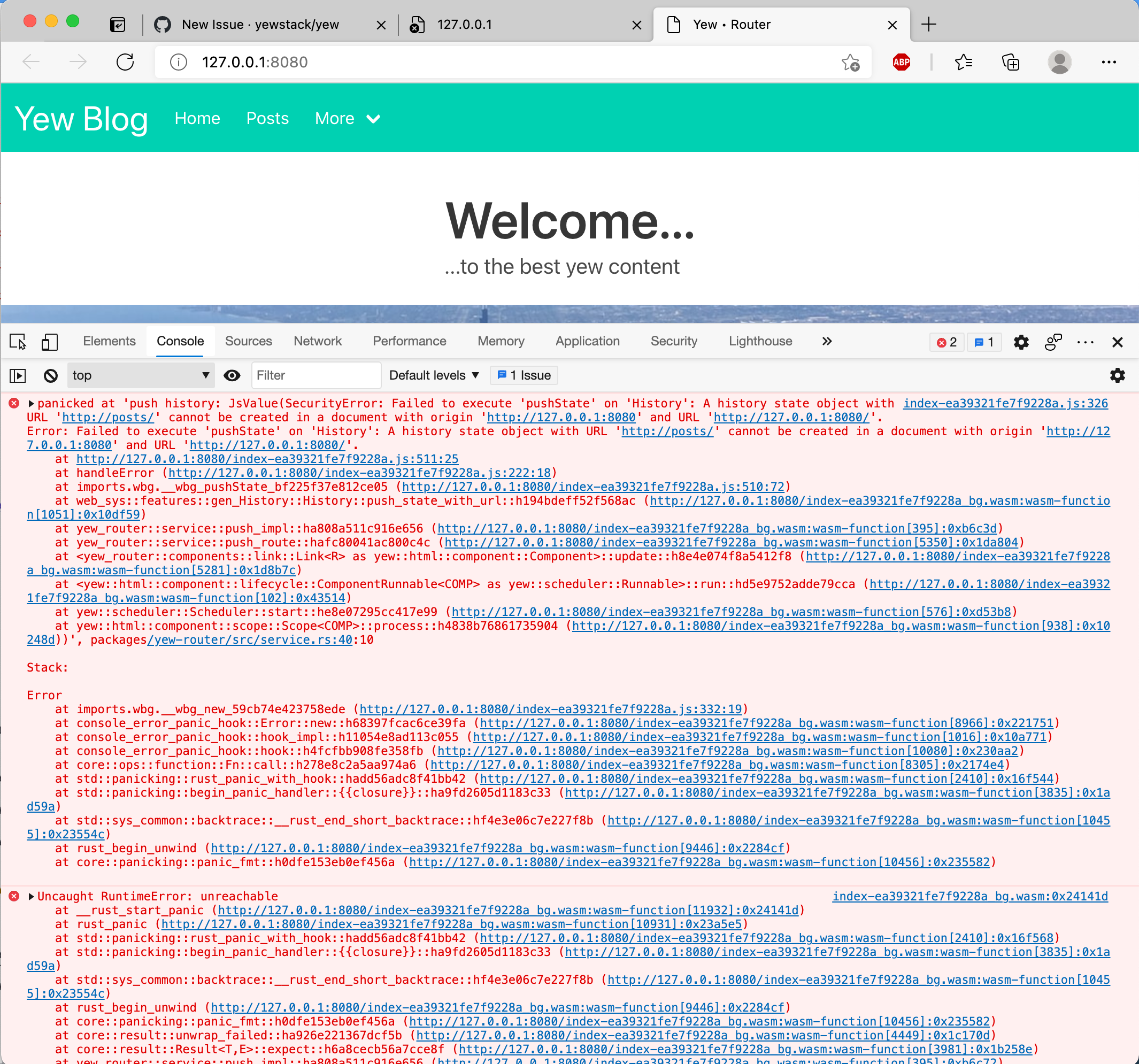The width and height of the screenshot is (1139, 1064).
Task: Reload the page with refresh icon
Action: tap(125, 62)
